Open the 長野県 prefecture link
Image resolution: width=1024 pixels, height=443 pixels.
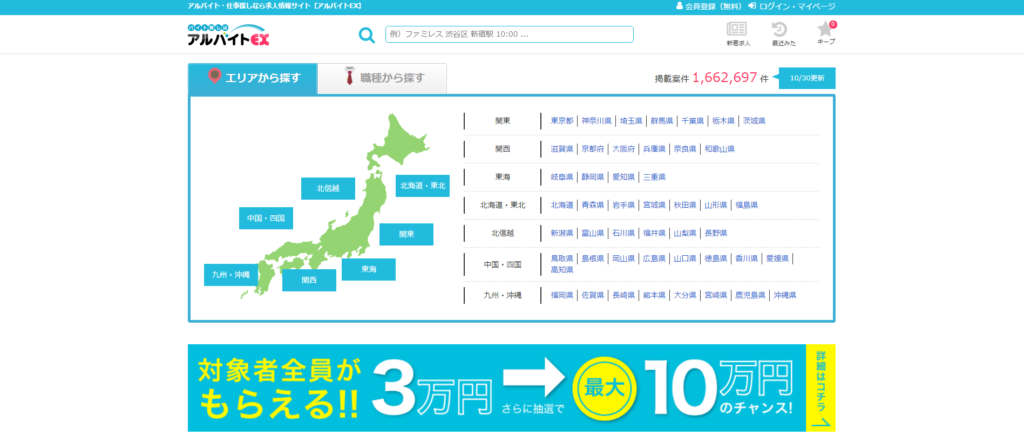pos(716,233)
